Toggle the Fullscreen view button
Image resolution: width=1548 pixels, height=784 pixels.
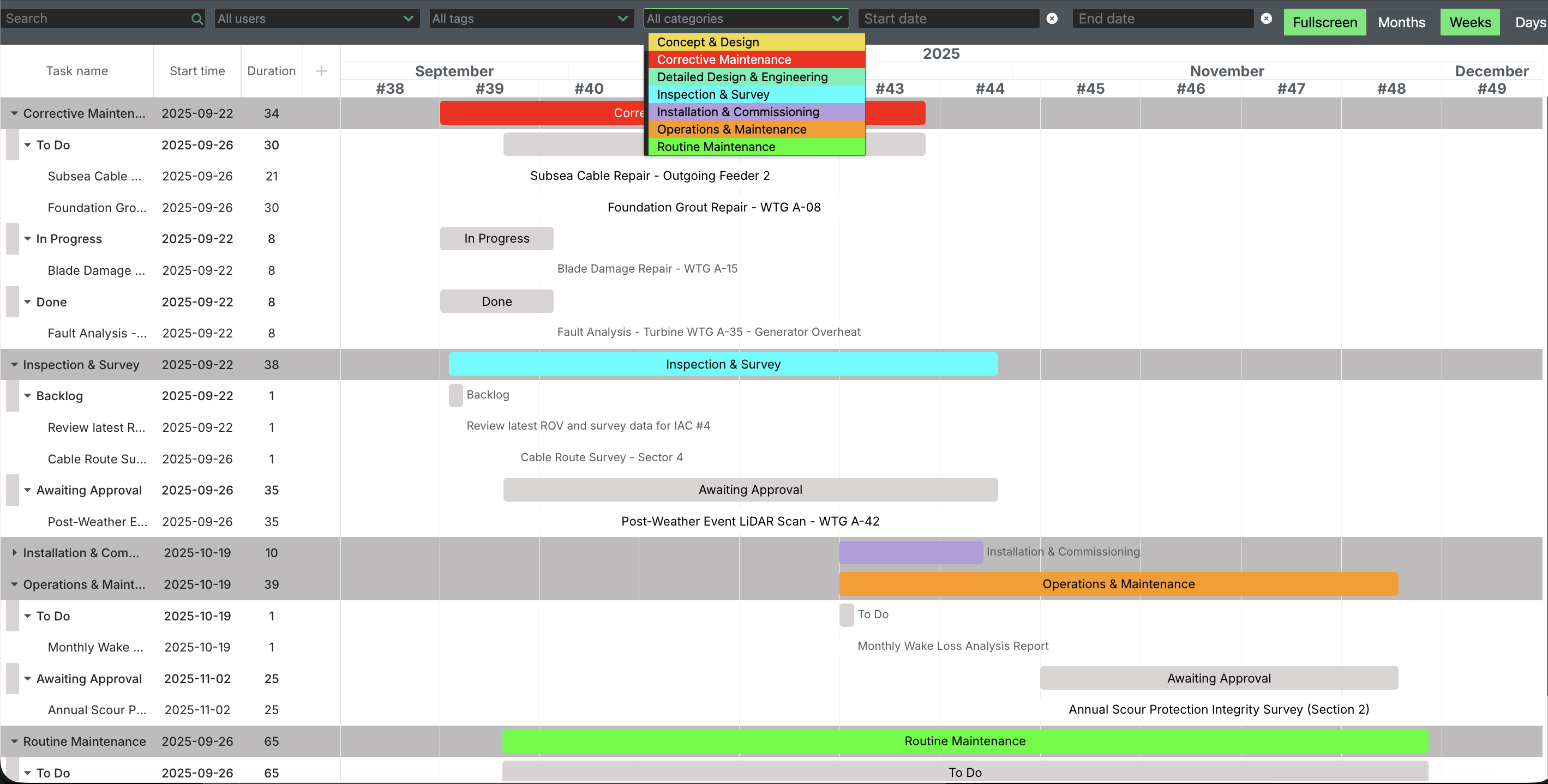point(1324,22)
